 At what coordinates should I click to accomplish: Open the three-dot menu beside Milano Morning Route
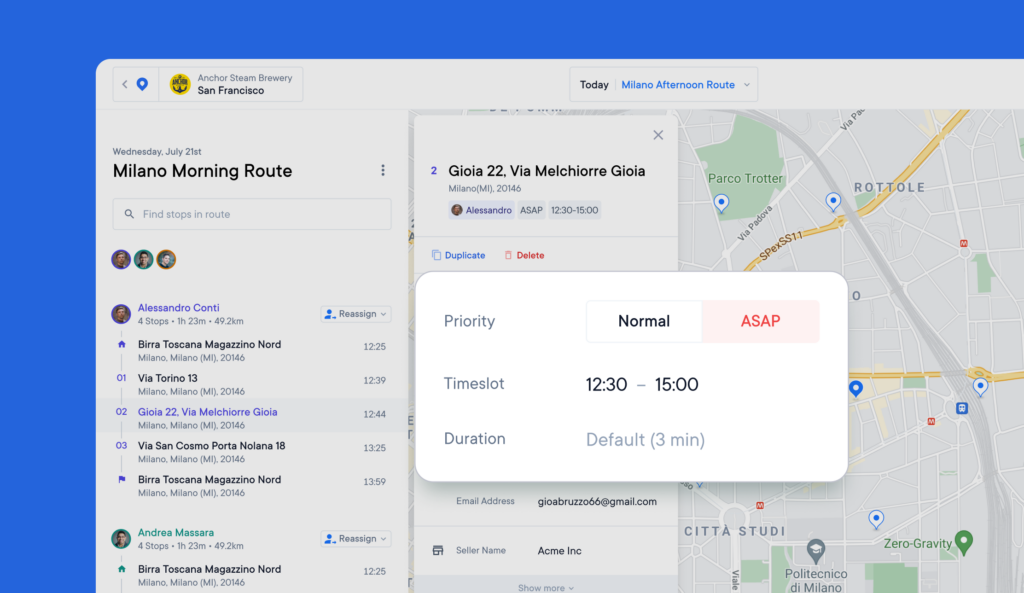point(383,170)
